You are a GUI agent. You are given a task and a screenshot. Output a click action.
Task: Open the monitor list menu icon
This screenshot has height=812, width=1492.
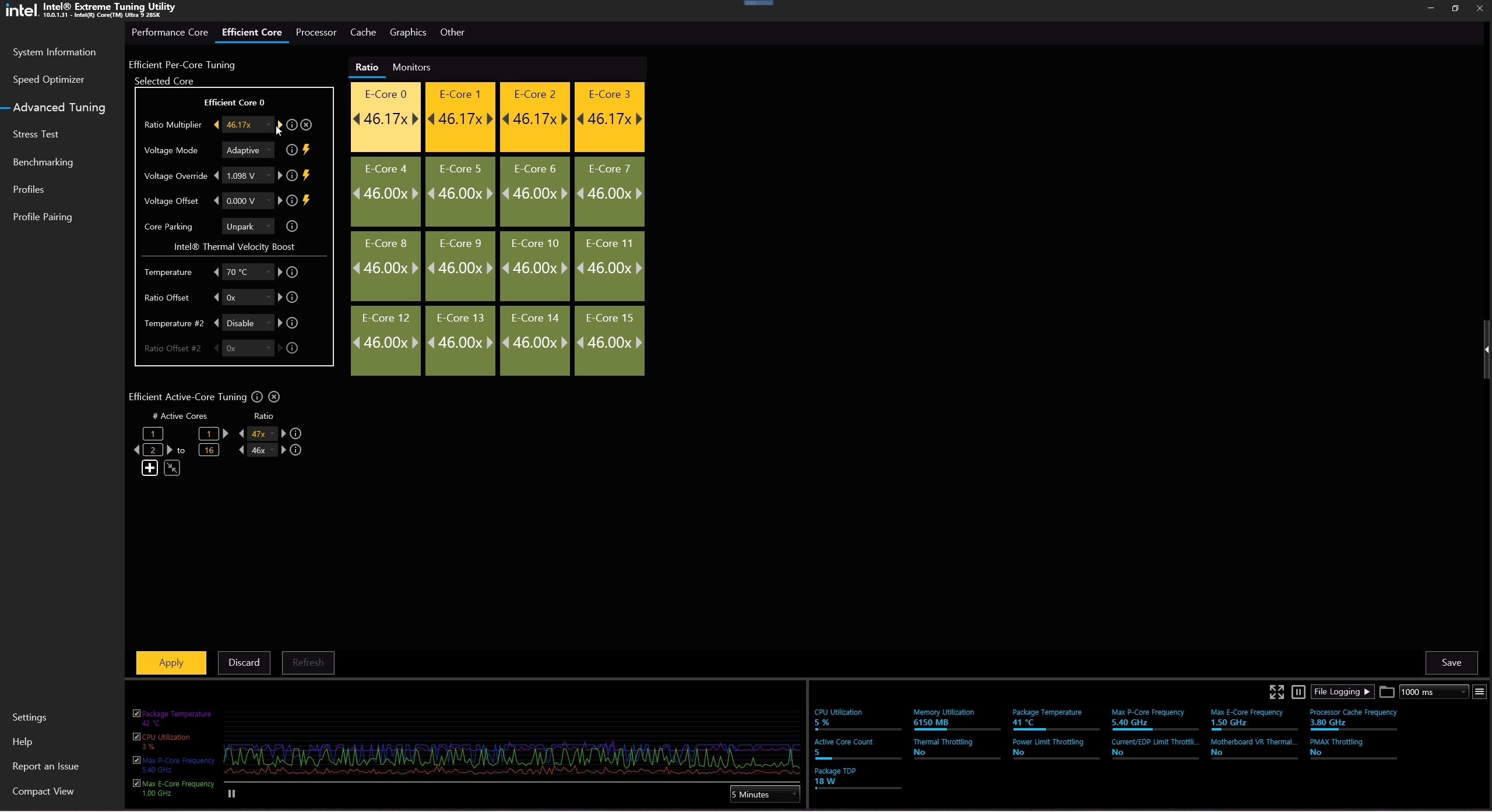1479,691
